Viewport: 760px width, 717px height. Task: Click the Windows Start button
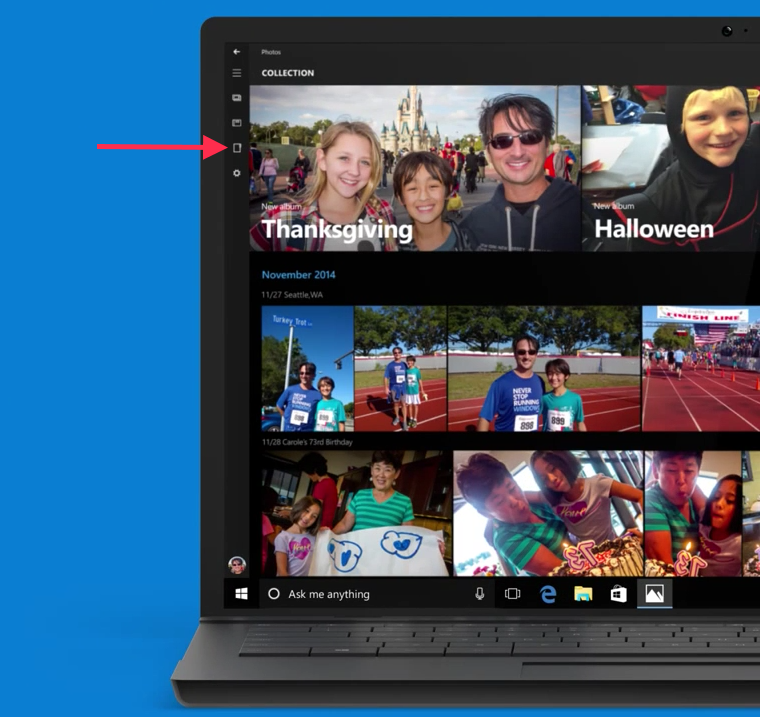click(241, 594)
